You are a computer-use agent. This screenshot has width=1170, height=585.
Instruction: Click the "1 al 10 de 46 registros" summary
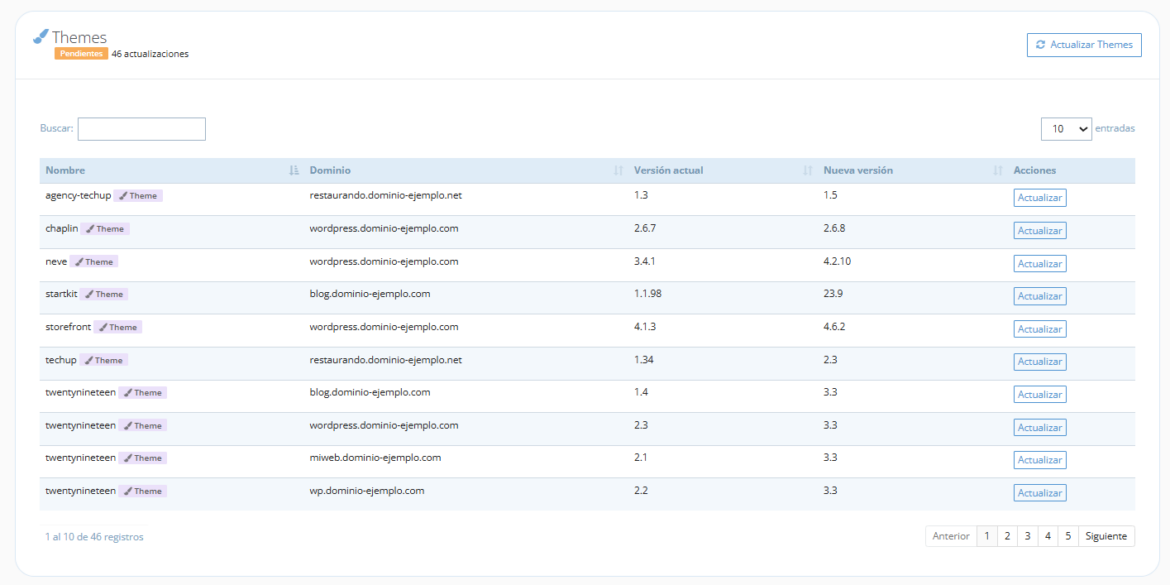click(x=95, y=536)
